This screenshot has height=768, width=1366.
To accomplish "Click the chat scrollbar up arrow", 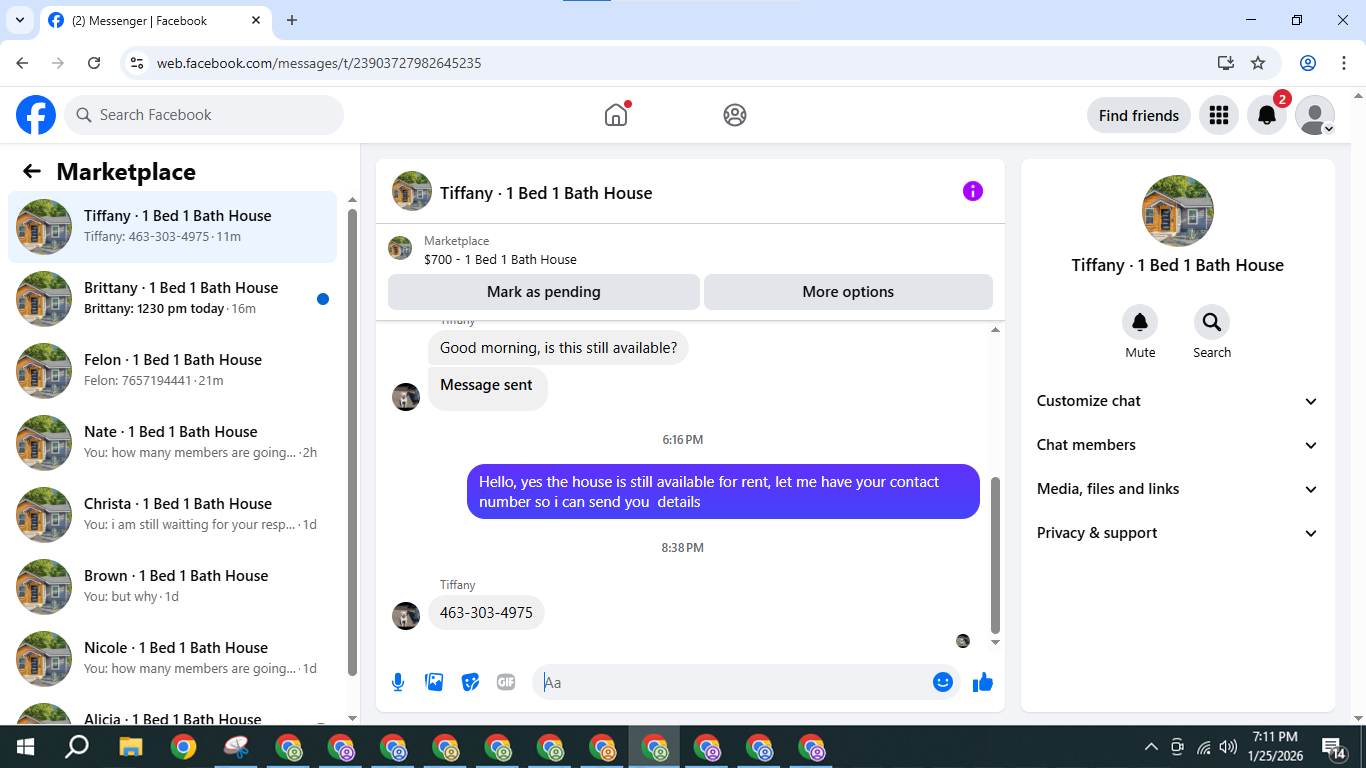I will tap(995, 330).
